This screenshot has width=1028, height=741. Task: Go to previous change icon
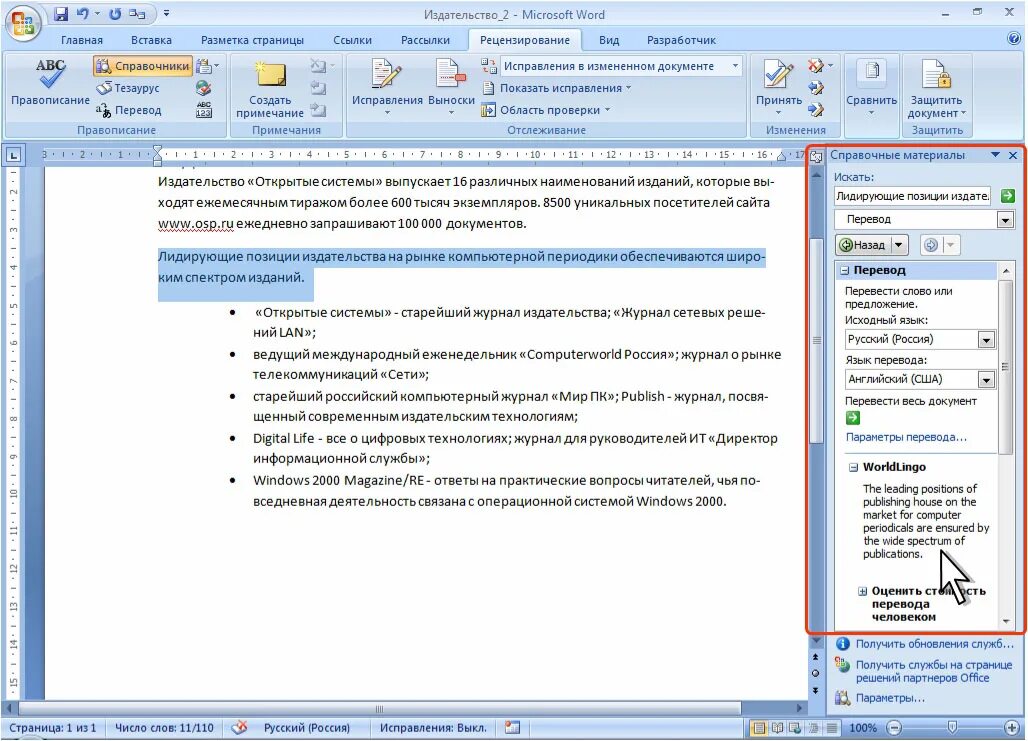[x=816, y=87]
